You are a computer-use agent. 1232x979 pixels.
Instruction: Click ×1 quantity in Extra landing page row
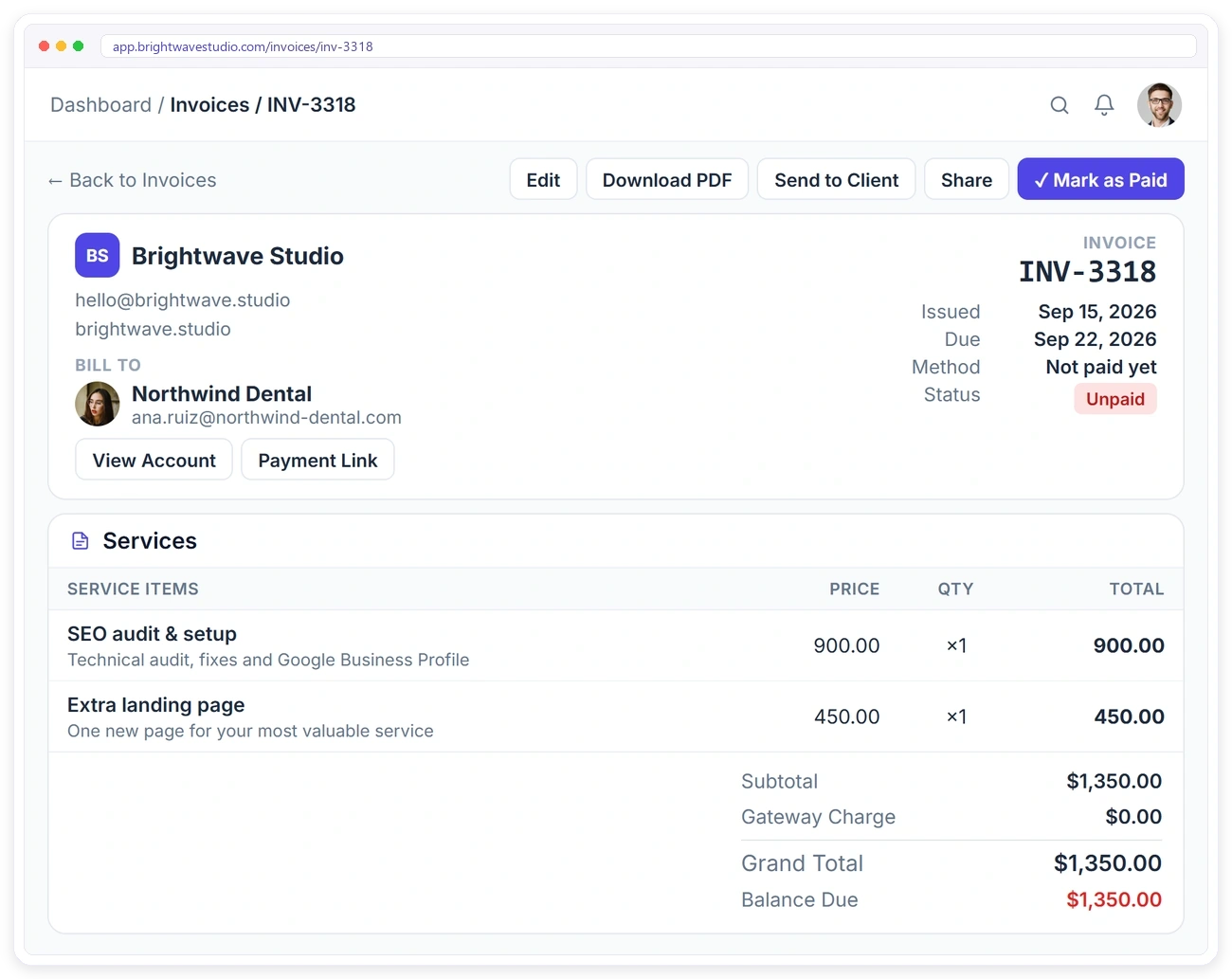click(x=957, y=716)
